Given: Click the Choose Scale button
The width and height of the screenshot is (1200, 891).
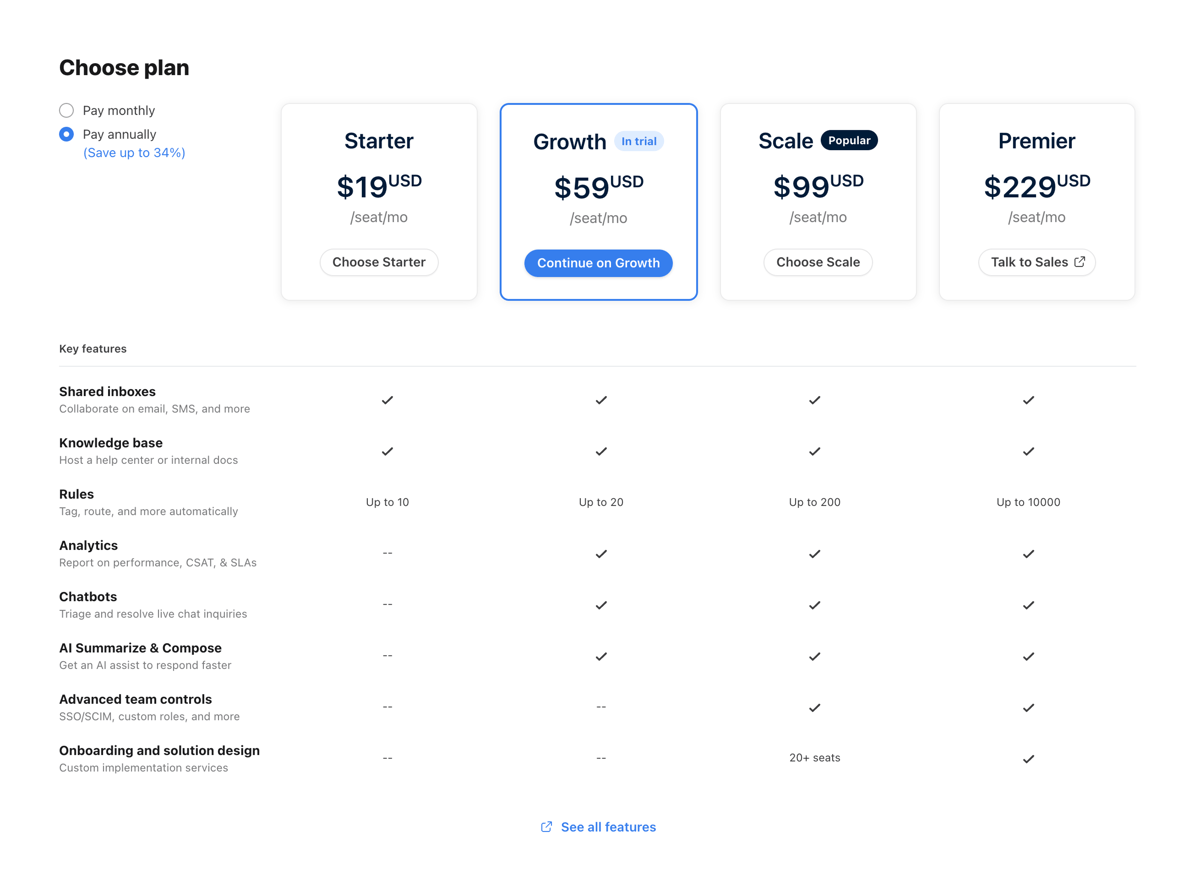Looking at the screenshot, I should (818, 261).
